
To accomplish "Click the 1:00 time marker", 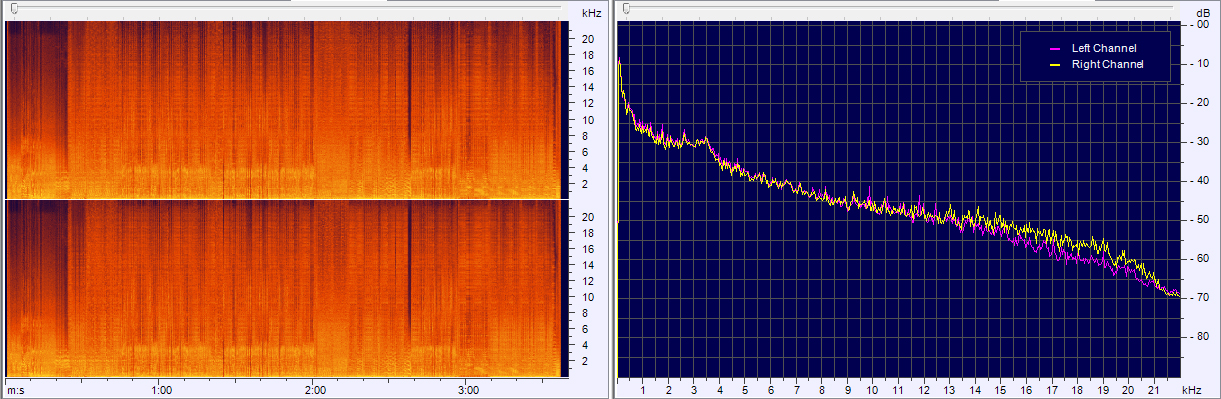I will click(x=161, y=390).
